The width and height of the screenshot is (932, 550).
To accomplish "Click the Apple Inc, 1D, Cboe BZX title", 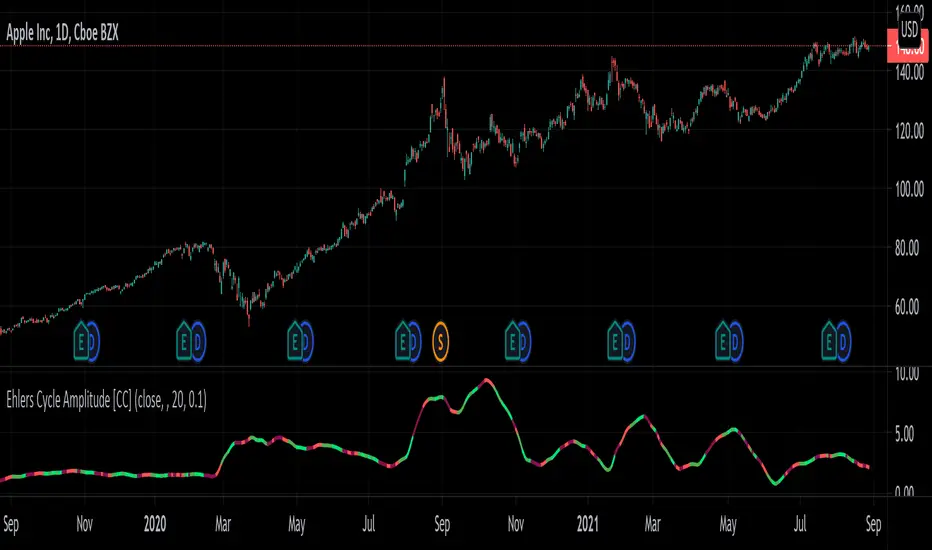I will 62,33.
